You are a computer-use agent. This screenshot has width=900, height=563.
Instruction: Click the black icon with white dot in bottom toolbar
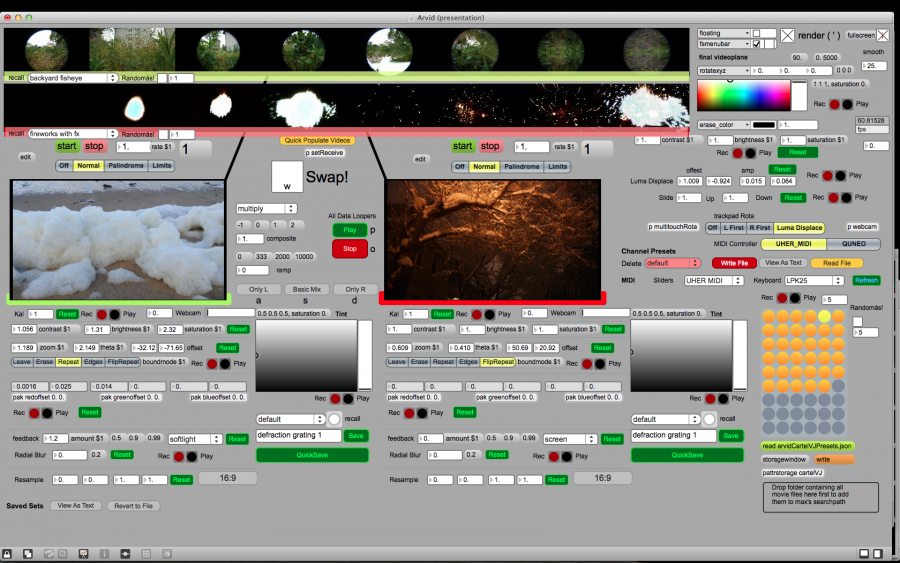click(x=125, y=554)
